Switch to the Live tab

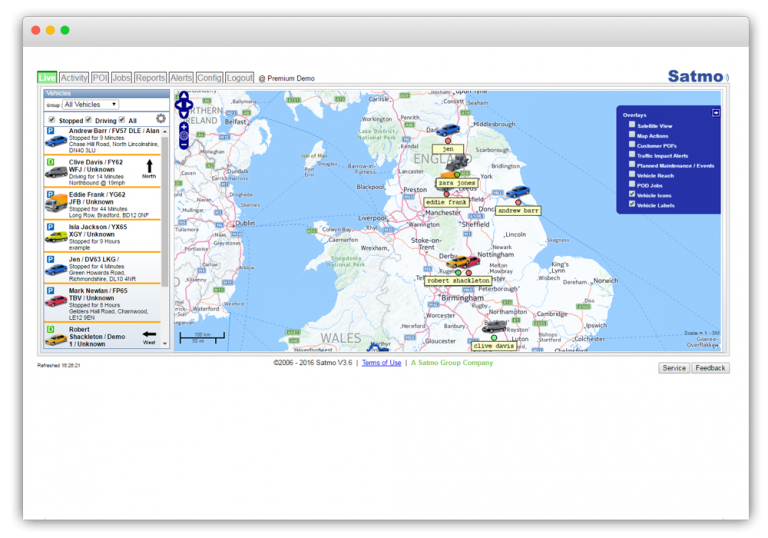(47, 77)
